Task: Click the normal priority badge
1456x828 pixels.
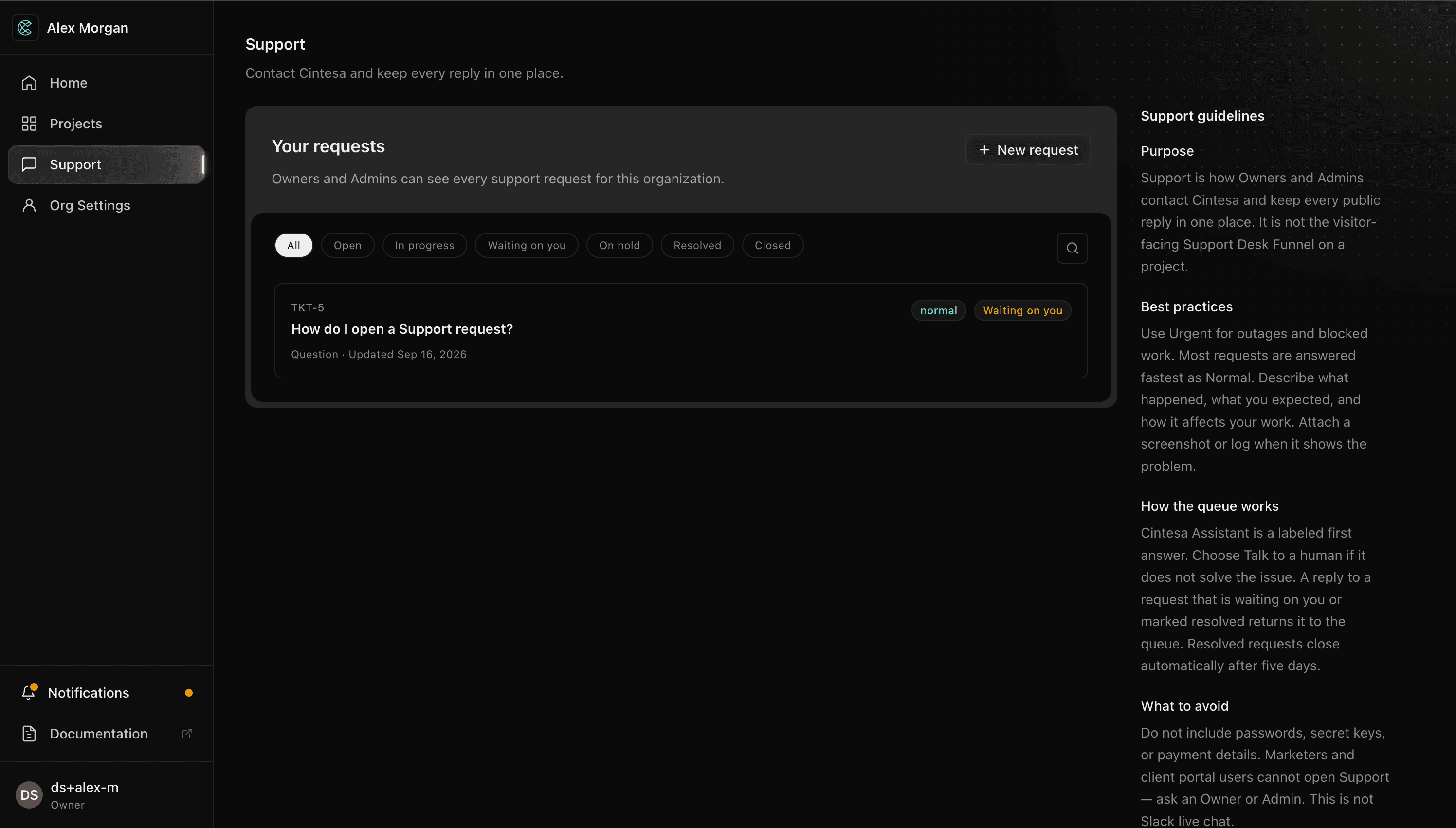Action: pyautogui.click(x=938, y=310)
